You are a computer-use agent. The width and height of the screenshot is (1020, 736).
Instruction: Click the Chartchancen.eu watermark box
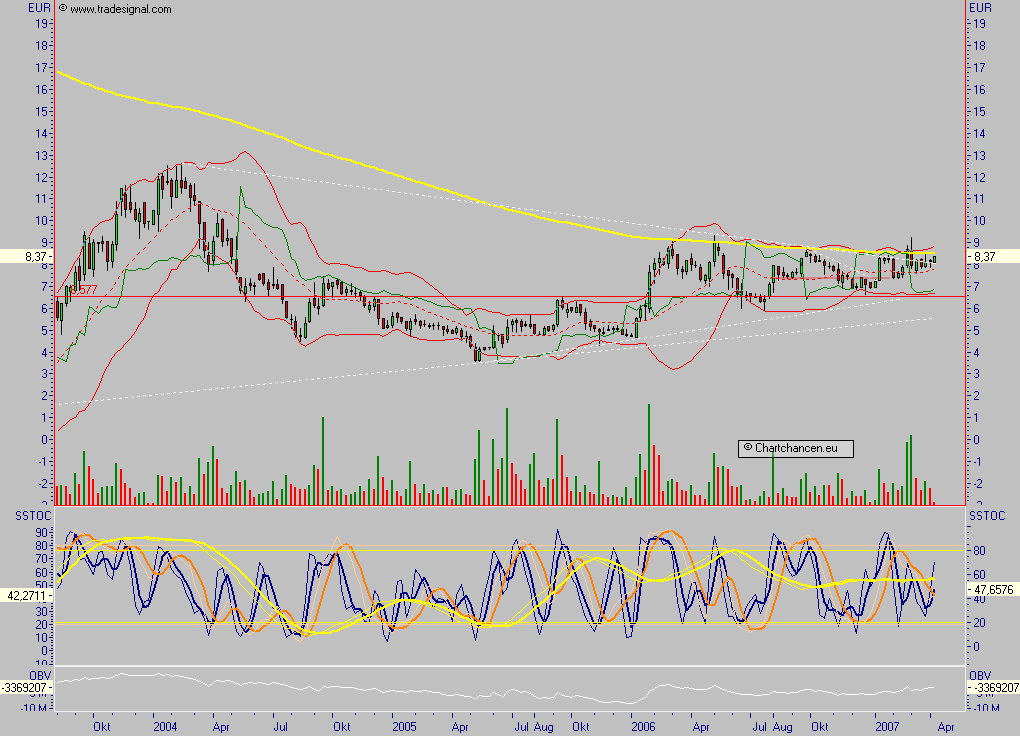pos(796,448)
